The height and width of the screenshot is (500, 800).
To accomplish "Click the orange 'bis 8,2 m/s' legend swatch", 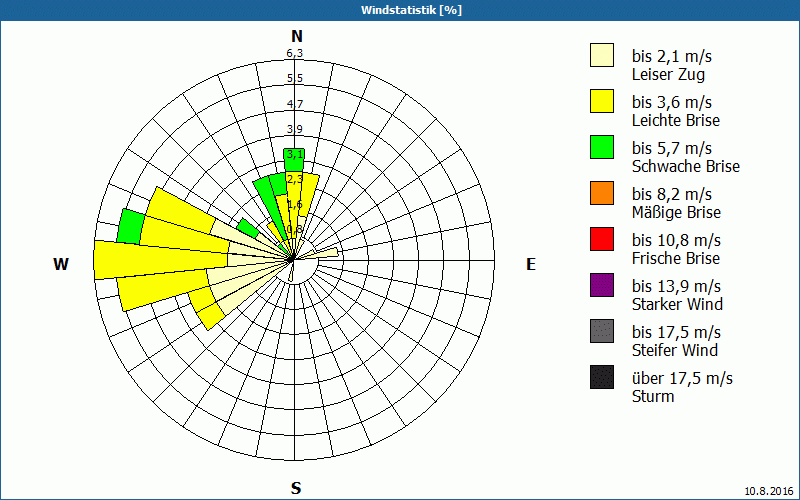I will click(602, 193).
